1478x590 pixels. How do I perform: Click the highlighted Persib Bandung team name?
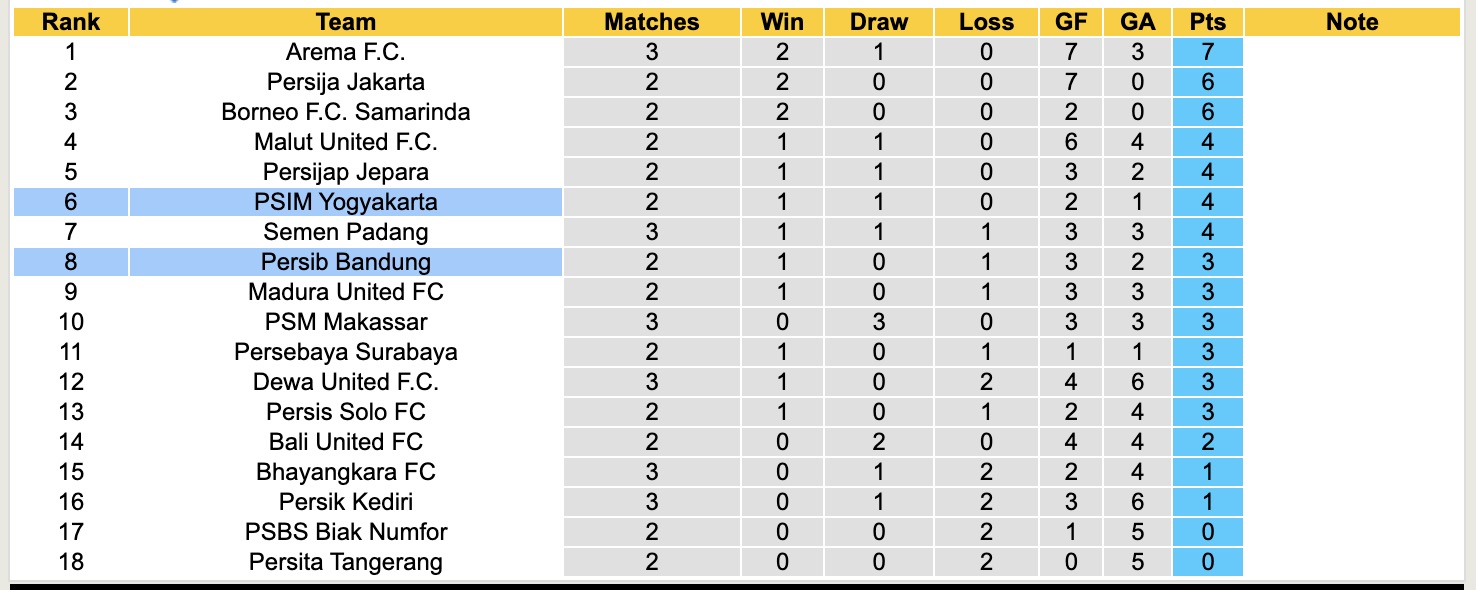(345, 262)
